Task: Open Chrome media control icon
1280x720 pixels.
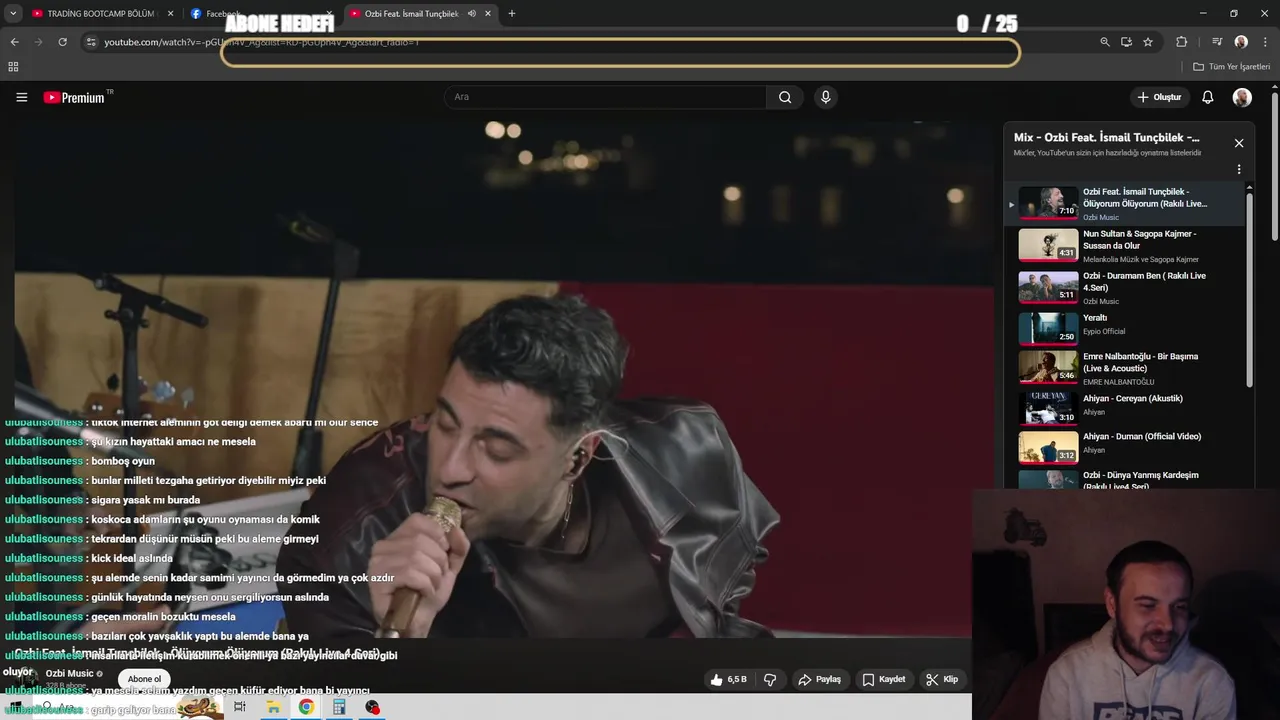Action: (1217, 42)
